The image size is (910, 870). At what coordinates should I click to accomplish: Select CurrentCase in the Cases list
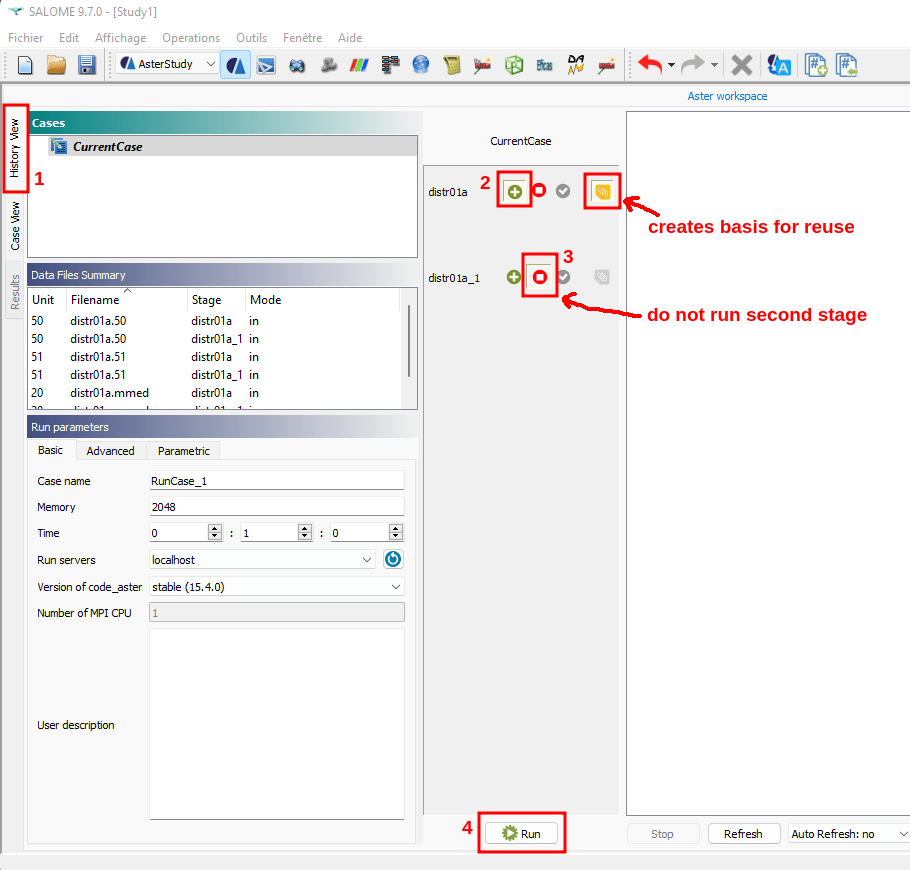click(x=107, y=146)
